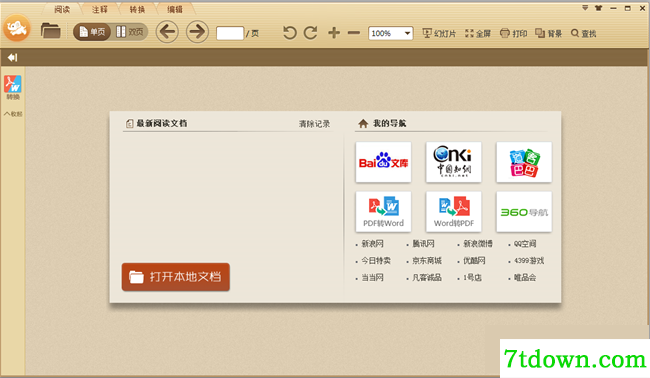
Task: Open the 注释 tab
Action: click(99, 9)
